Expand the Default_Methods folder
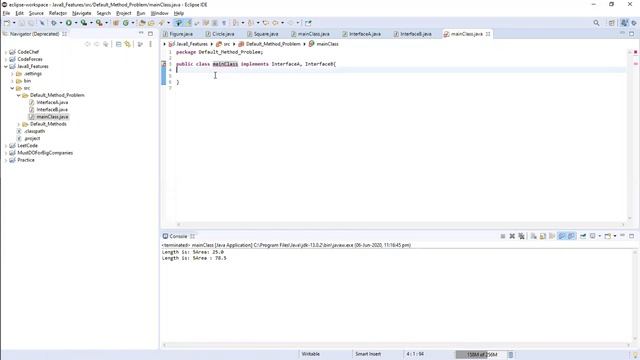Image resolution: width=640 pixels, height=360 pixels. [19, 124]
